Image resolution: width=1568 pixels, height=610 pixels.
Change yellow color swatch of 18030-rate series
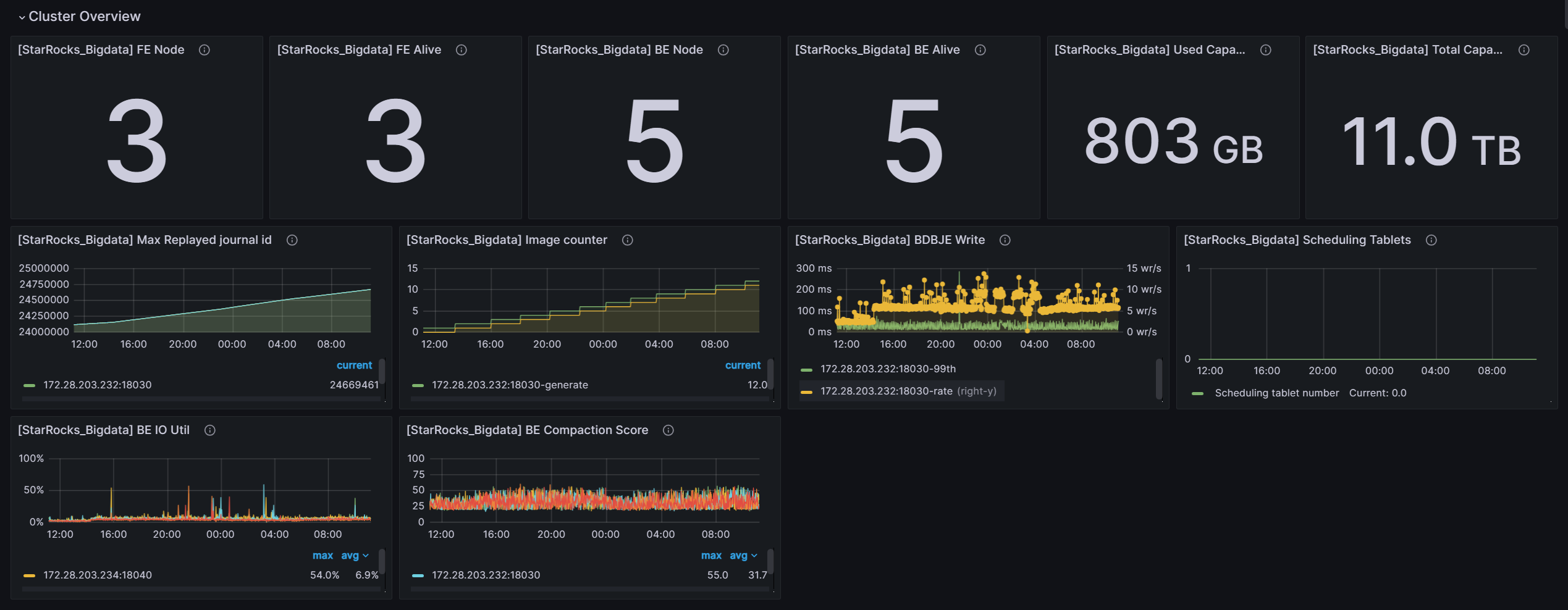806,391
